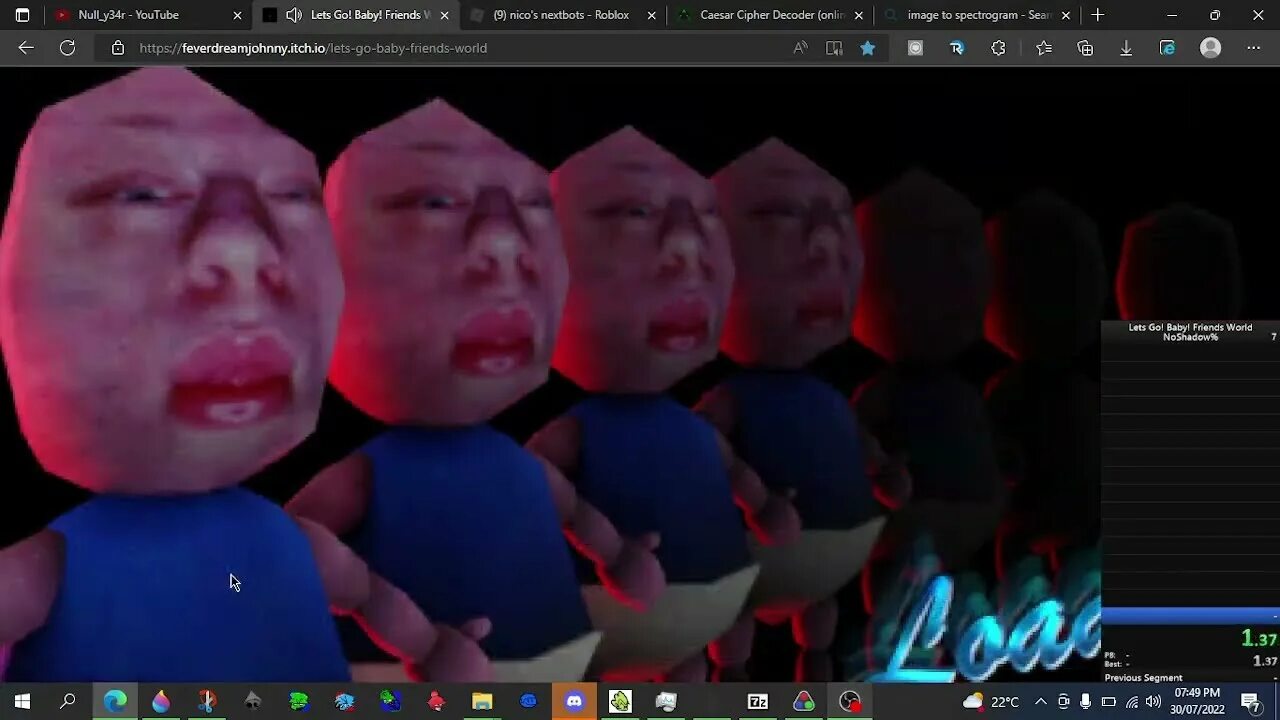Image resolution: width=1280 pixels, height=720 pixels.
Task: Open the volume speaker tray control
Action: [1153, 701]
